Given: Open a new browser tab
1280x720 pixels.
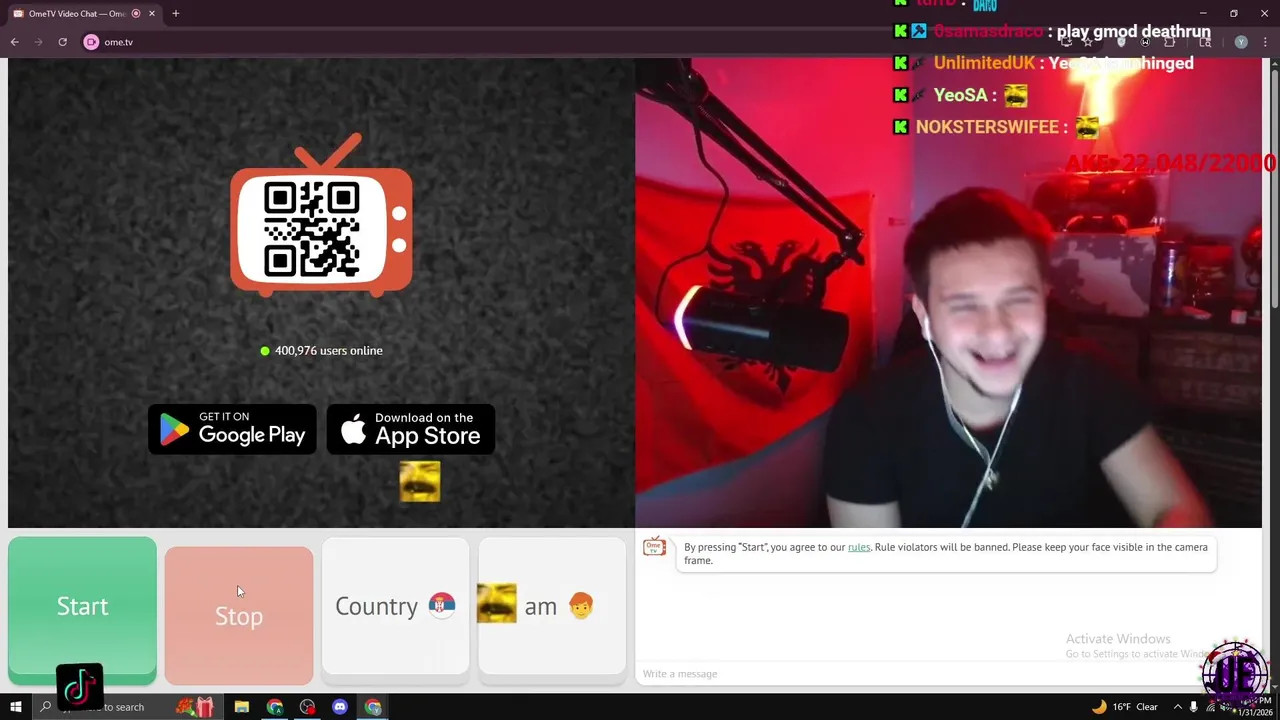Looking at the screenshot, I should click(175, 14).
